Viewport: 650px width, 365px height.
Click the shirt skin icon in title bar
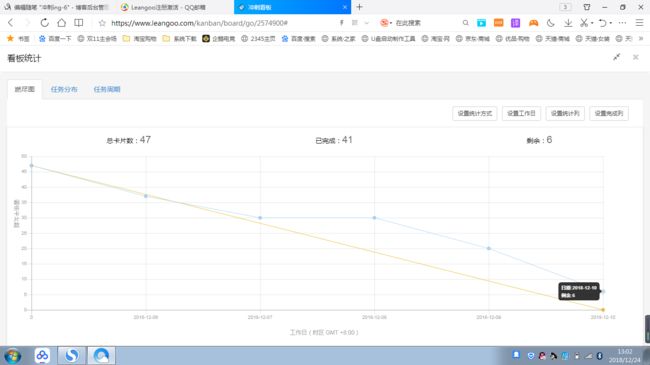click(587, 7)
